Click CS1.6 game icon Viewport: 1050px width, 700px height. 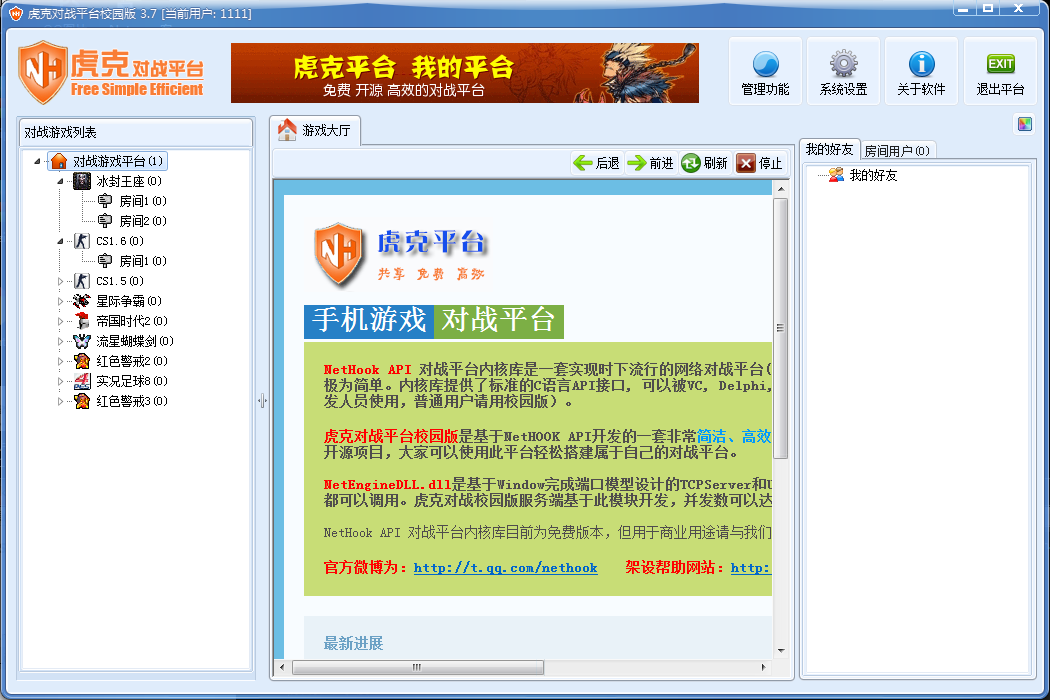click(82, 241)
